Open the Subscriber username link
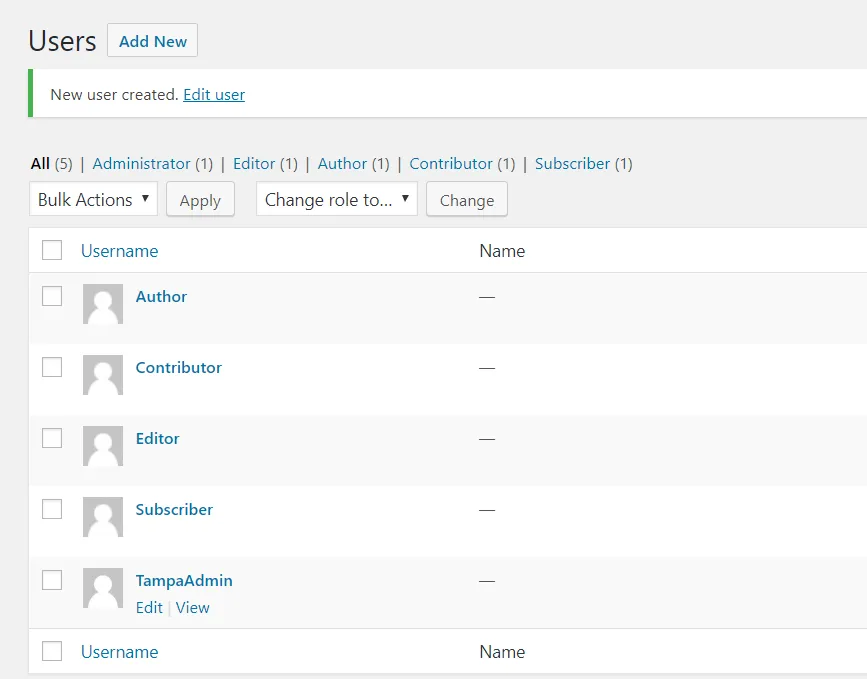The image size is (867, 679). tap(174, 509)
